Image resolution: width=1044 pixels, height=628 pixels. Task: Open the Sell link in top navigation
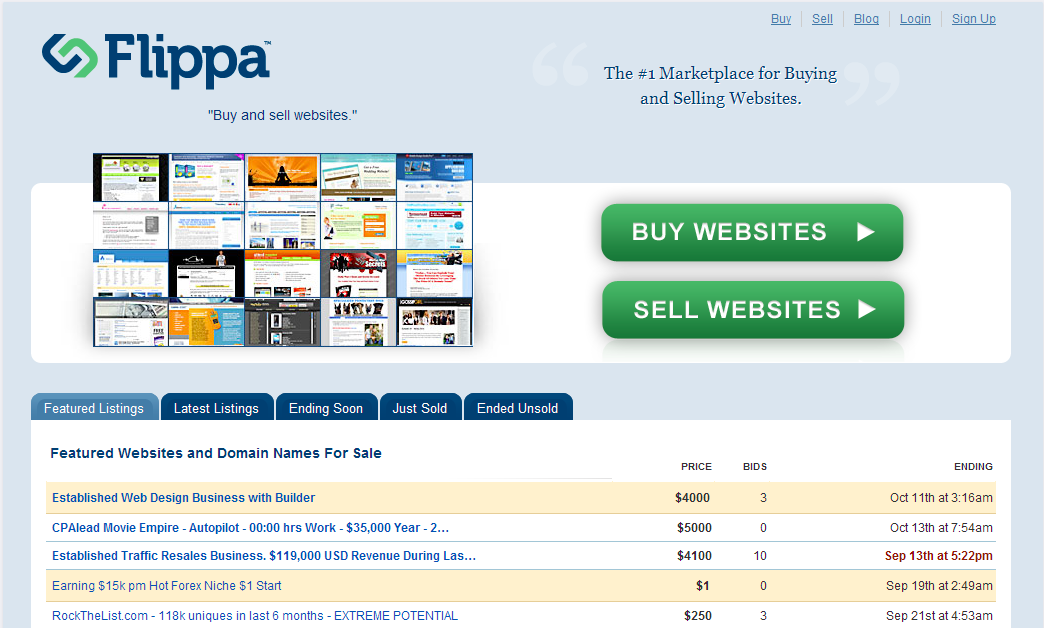pyautogui.click(x=822, y=19)
